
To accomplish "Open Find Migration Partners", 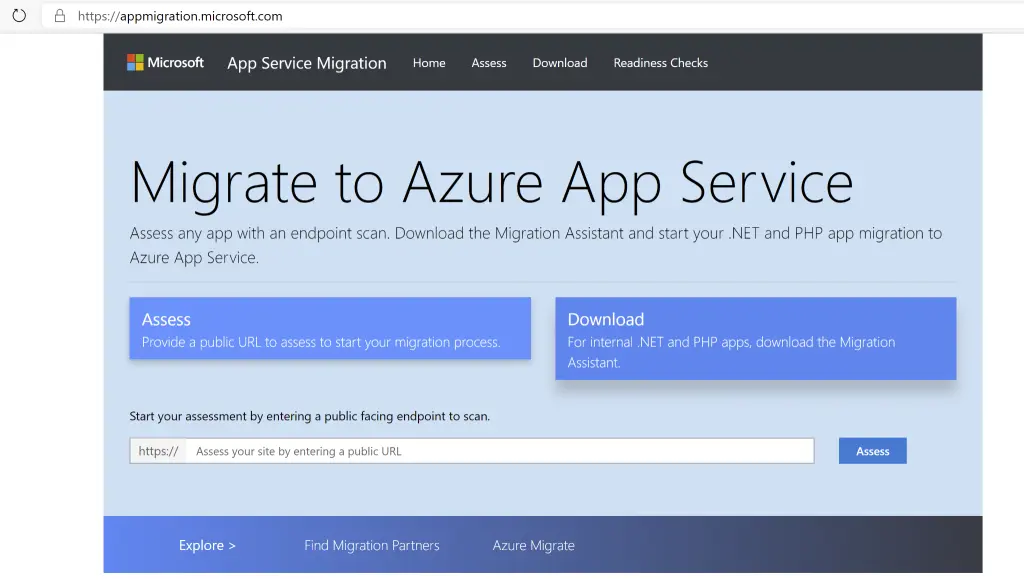I will pyautogui.click(x=371, y=545).
